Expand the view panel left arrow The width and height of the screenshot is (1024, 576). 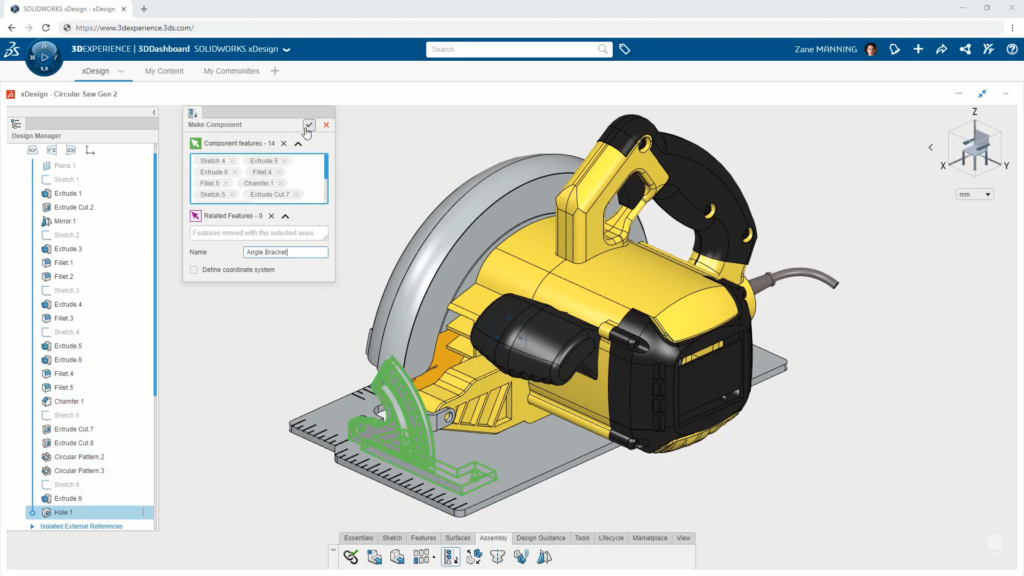pyautogui.click(x=931, y=148)
